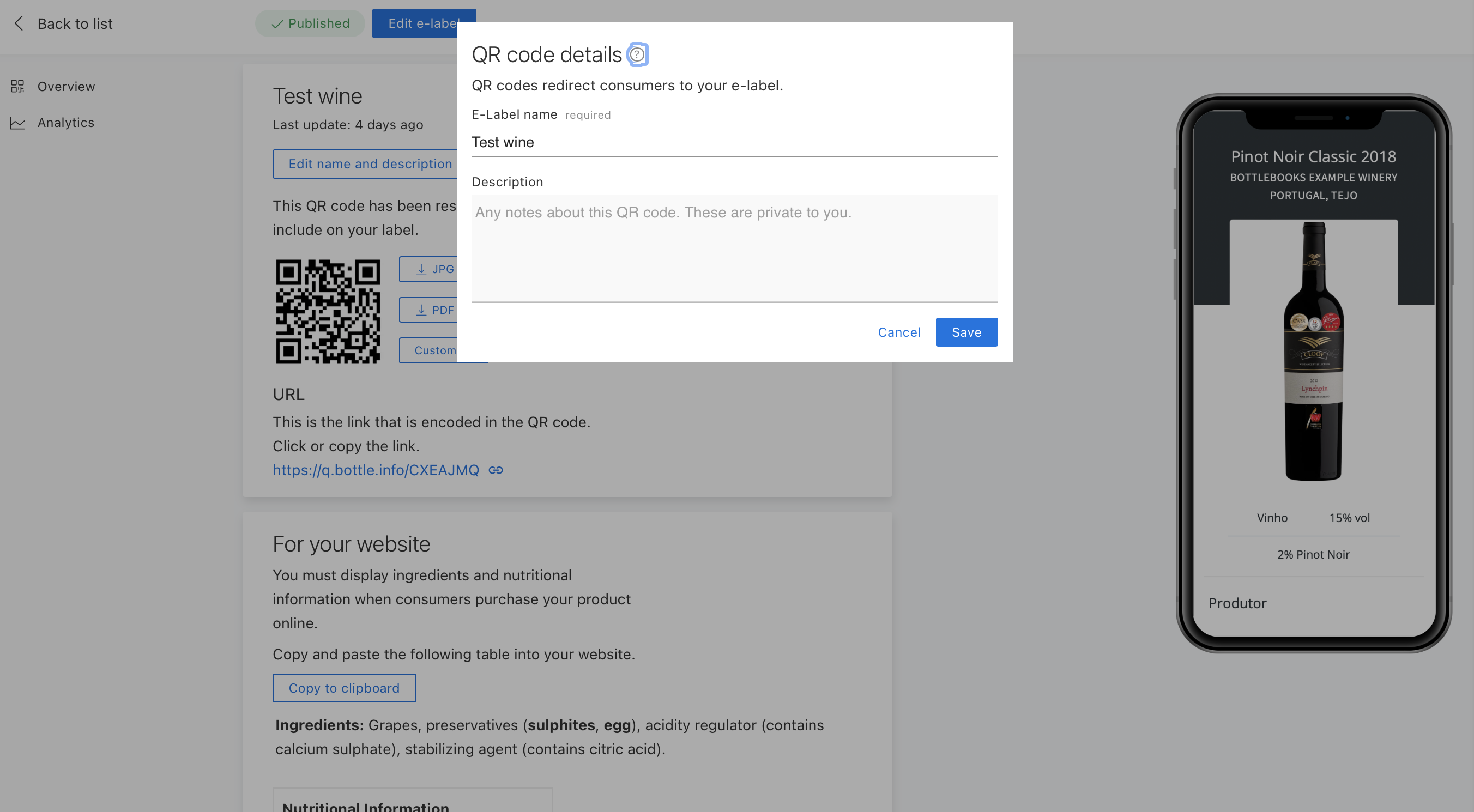
Task: Click the Overview grid icon
Action: click(x=17, y=87)
